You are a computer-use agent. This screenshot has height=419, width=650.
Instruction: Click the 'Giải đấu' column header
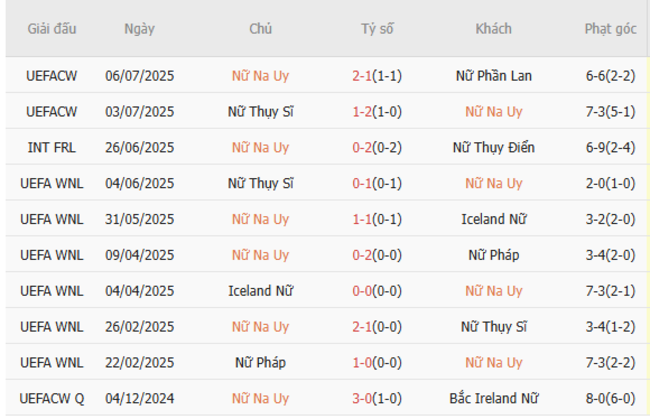coord(52,29)
